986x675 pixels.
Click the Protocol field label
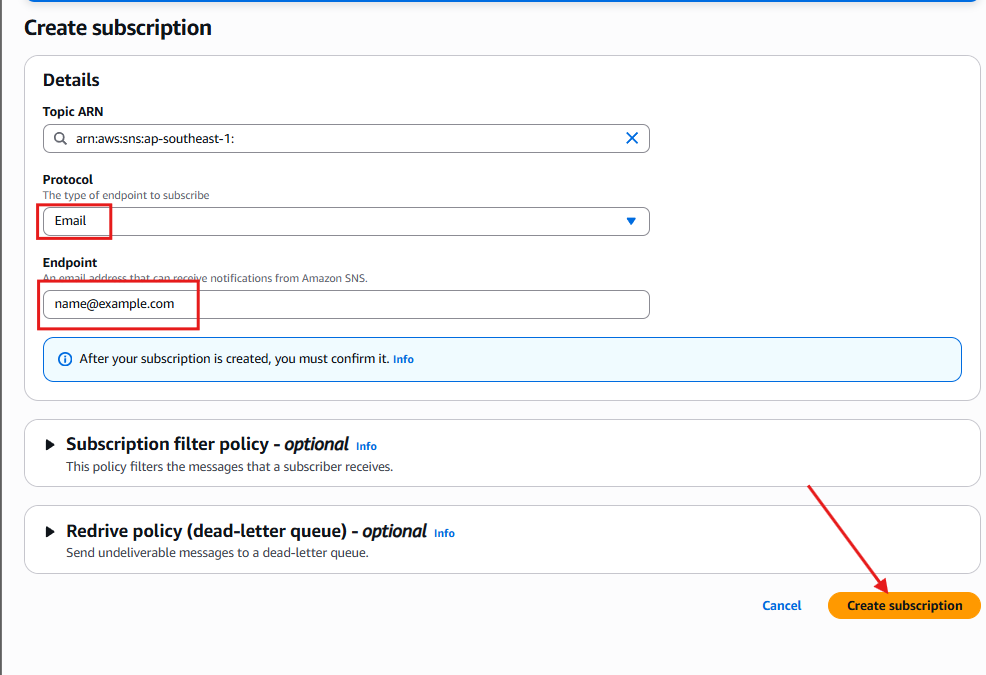68,180
